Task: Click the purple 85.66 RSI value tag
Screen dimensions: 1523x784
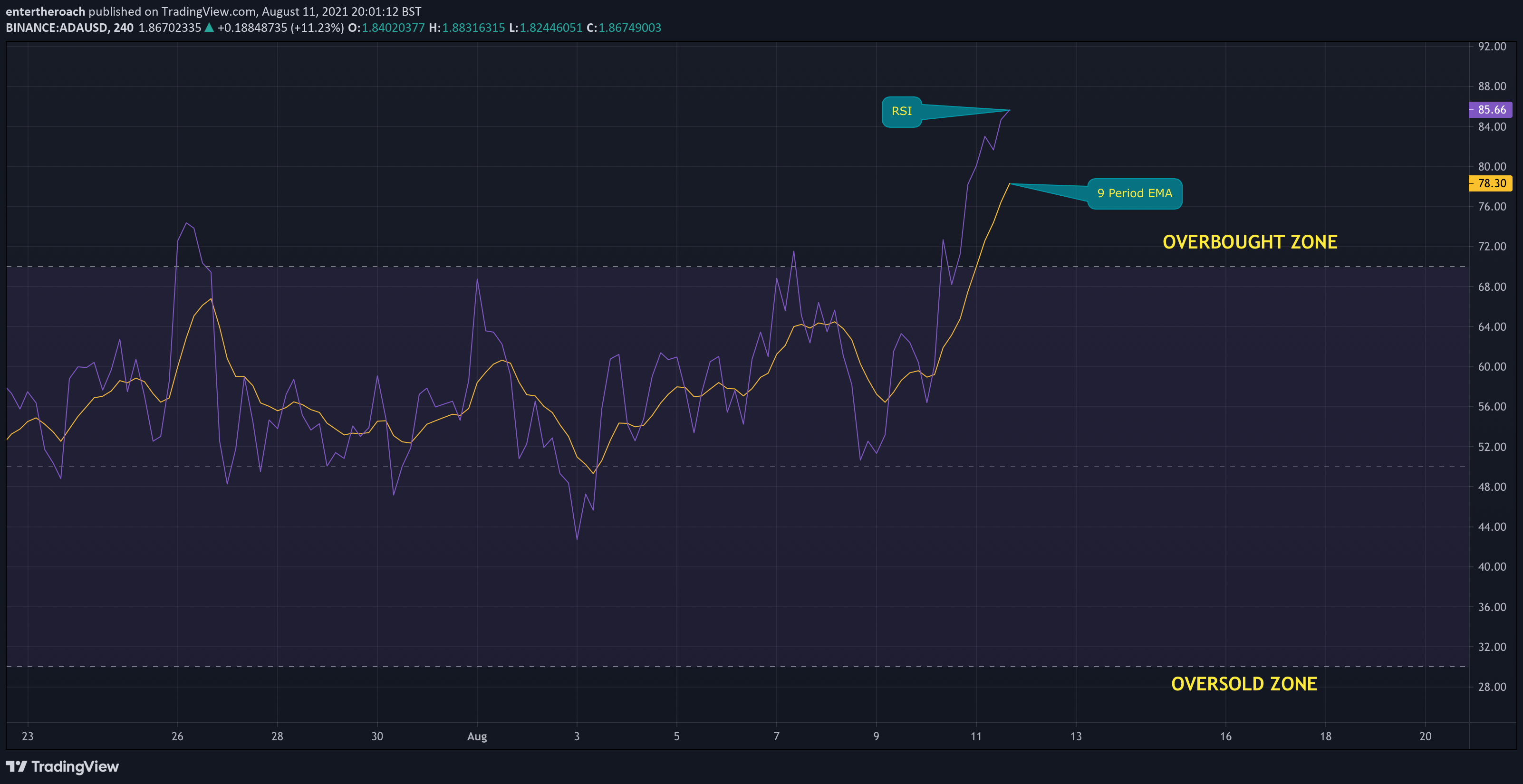Action: click(x=1491, y=109)
